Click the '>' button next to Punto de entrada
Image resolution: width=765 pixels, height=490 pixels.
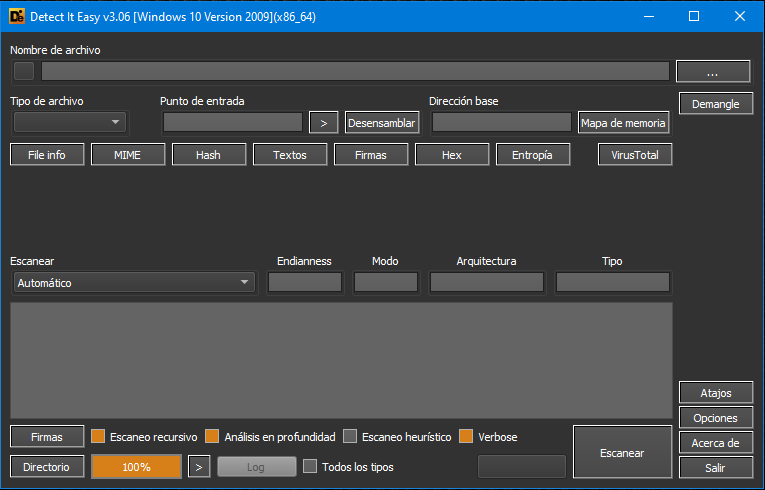coord(323,123)
